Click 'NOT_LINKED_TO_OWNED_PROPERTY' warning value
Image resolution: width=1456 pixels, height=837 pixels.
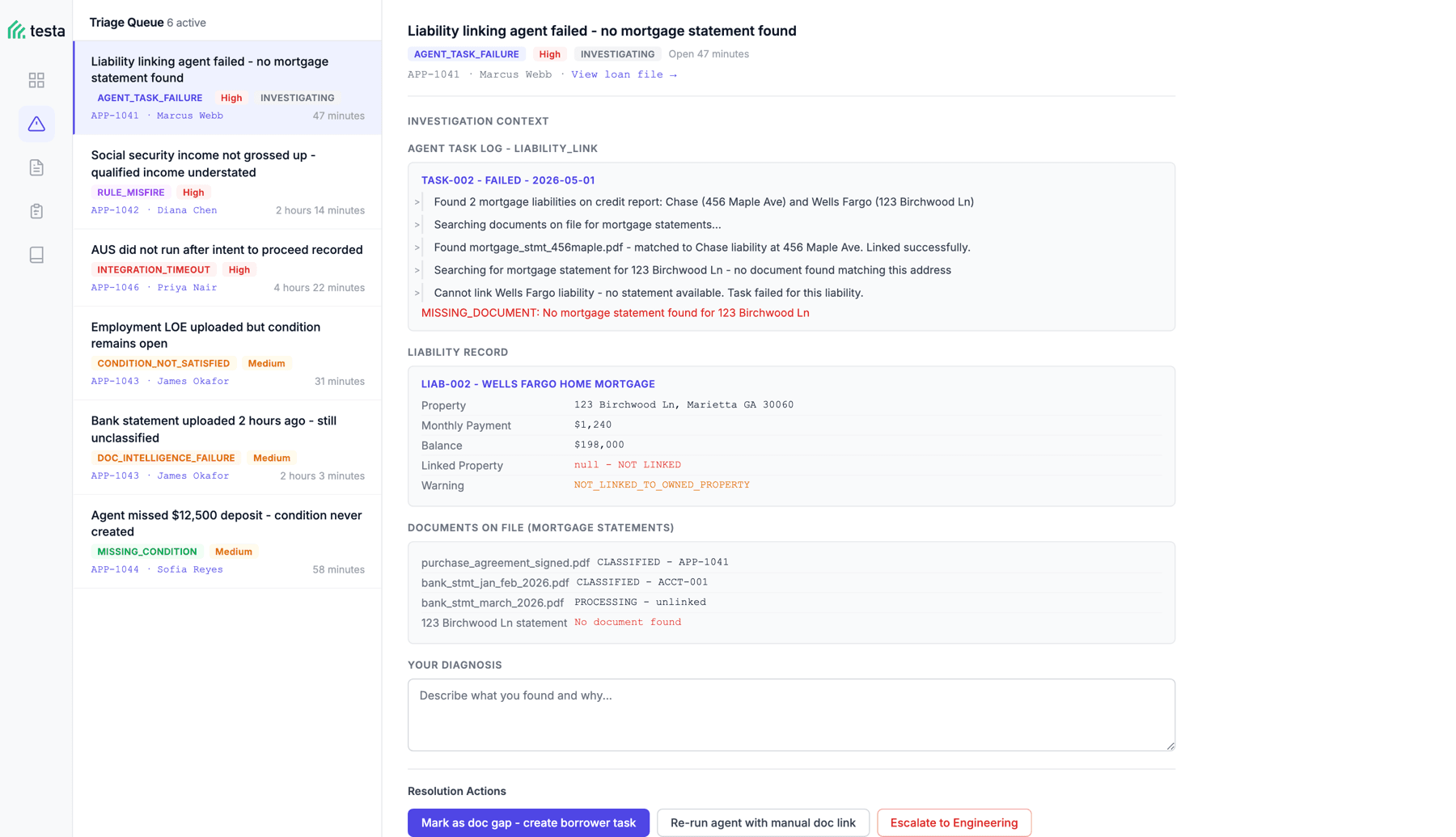[x=662, y=485]
